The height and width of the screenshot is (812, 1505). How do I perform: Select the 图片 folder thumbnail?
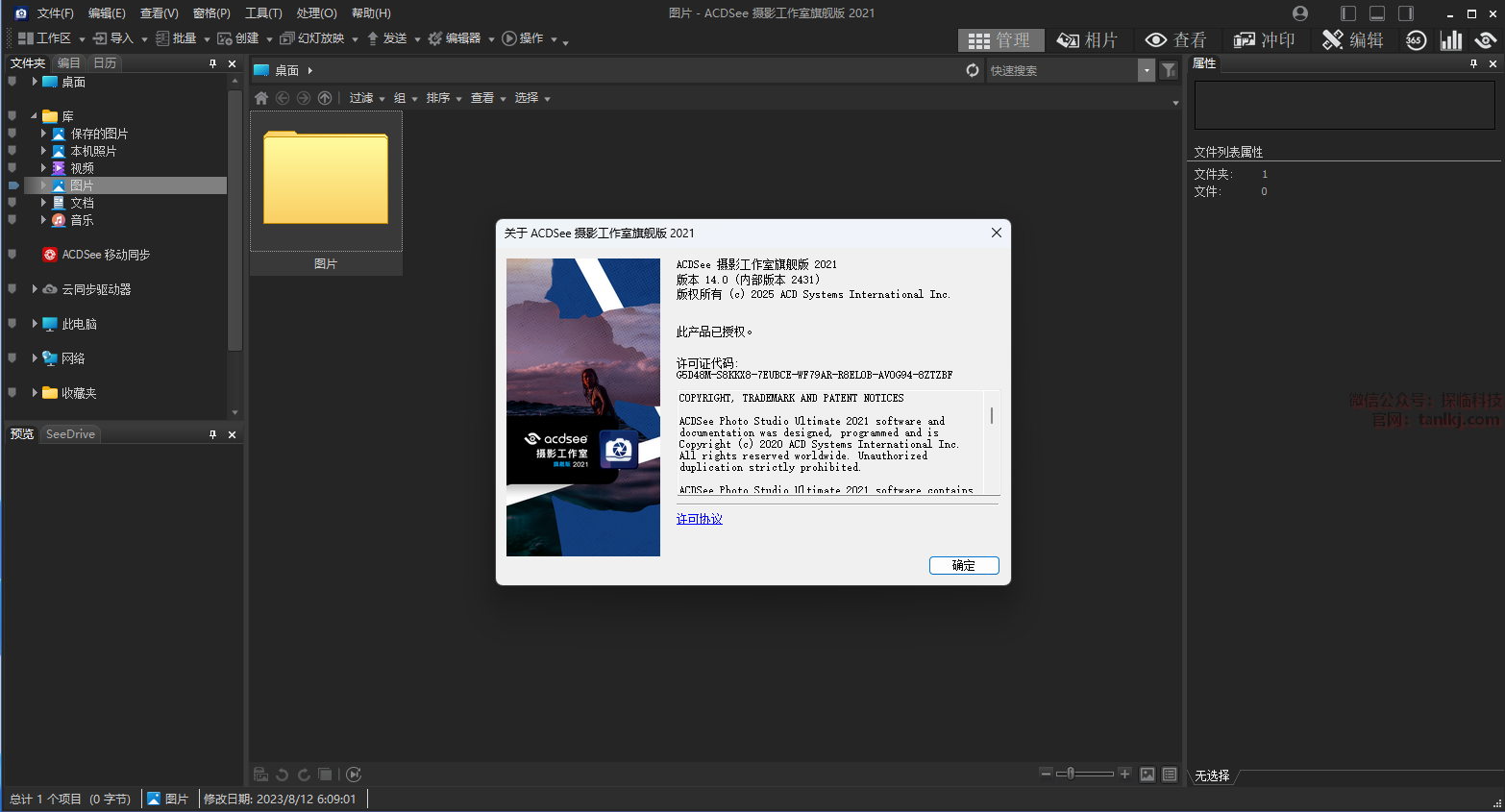326,181
